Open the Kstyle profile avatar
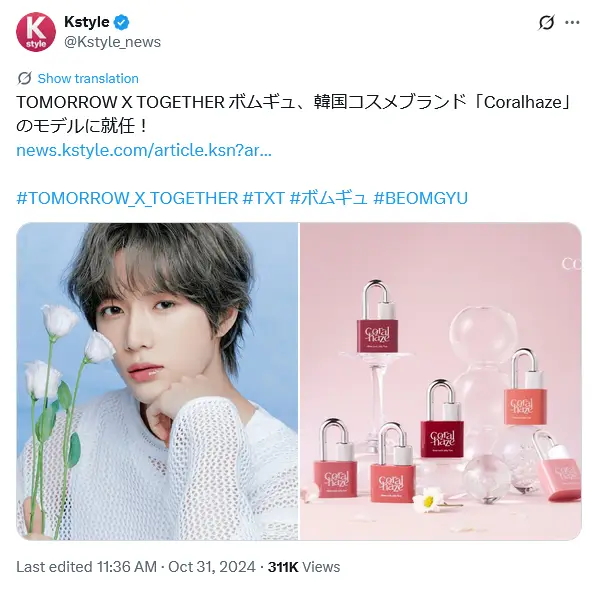 (x=36, y=32)
